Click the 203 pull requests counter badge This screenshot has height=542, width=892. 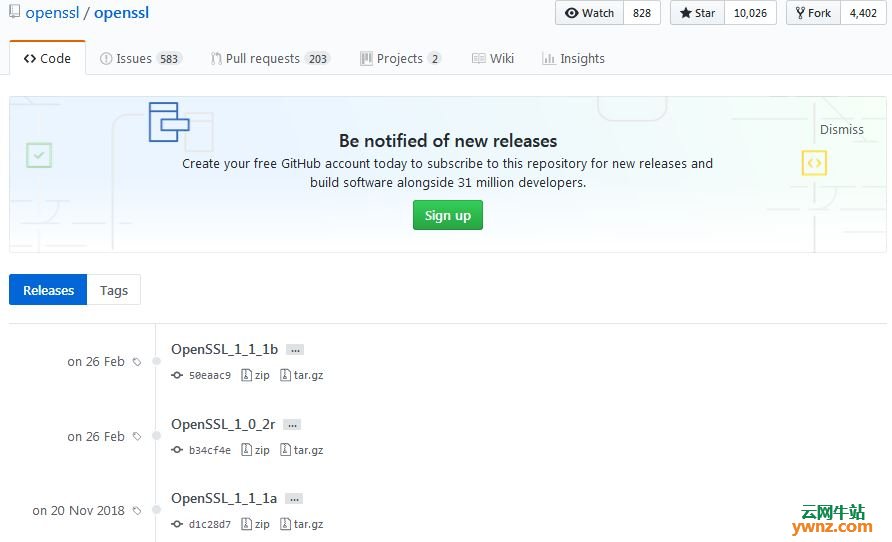pyautogui.click(x=317, y=59)
